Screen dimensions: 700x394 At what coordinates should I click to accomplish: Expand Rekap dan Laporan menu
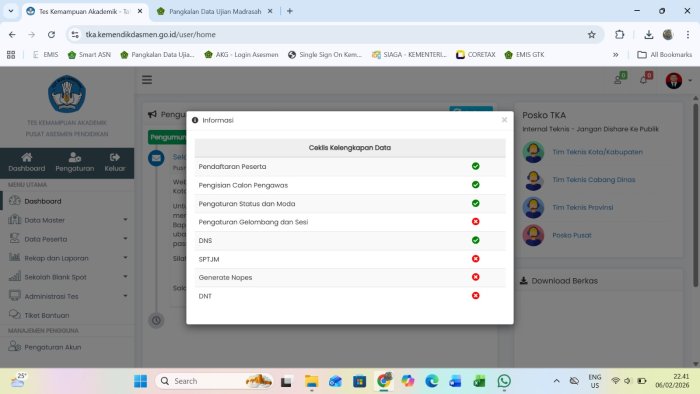click(67, 258)
